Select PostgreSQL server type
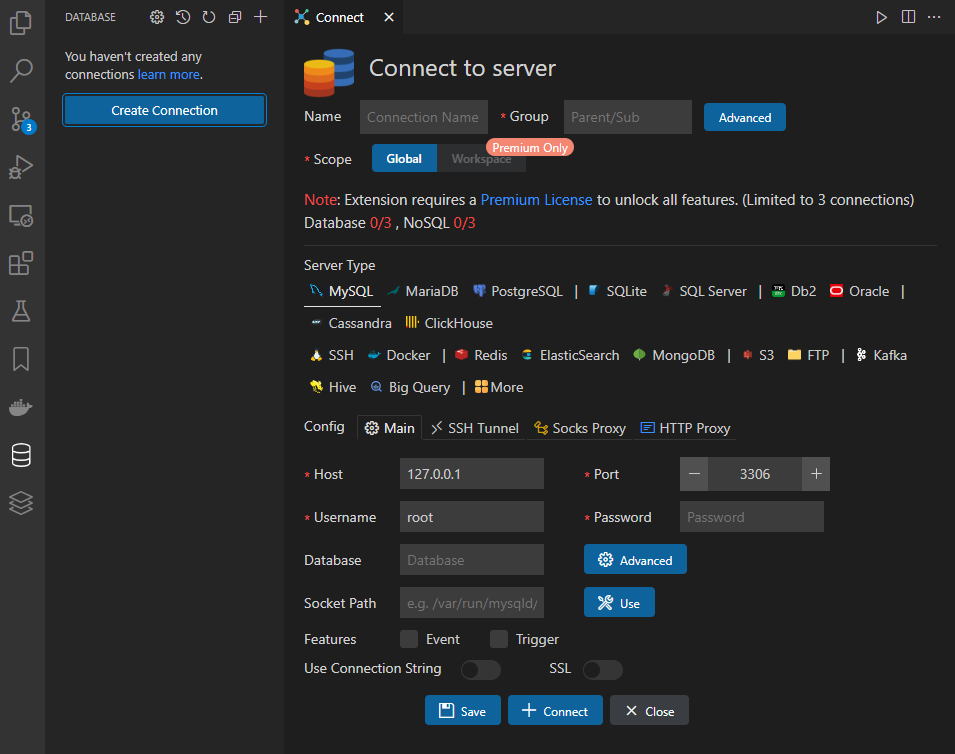Screen dimensions: 955x754 518,291
